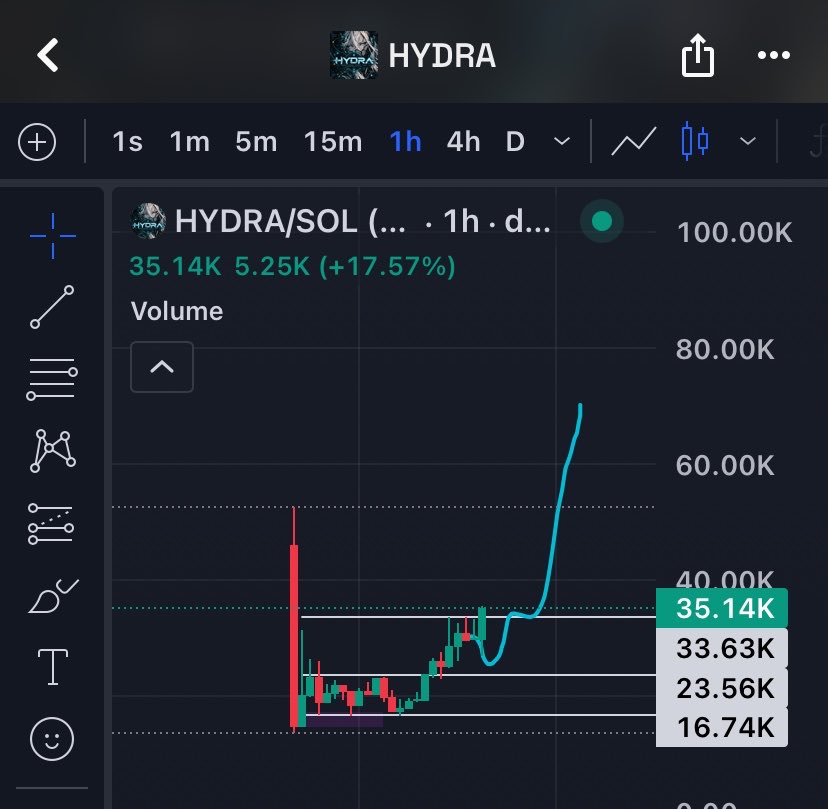Select the 1m timeframe
Image resolution: width=828 pixels, height=809 pixels.
point(190,142)
